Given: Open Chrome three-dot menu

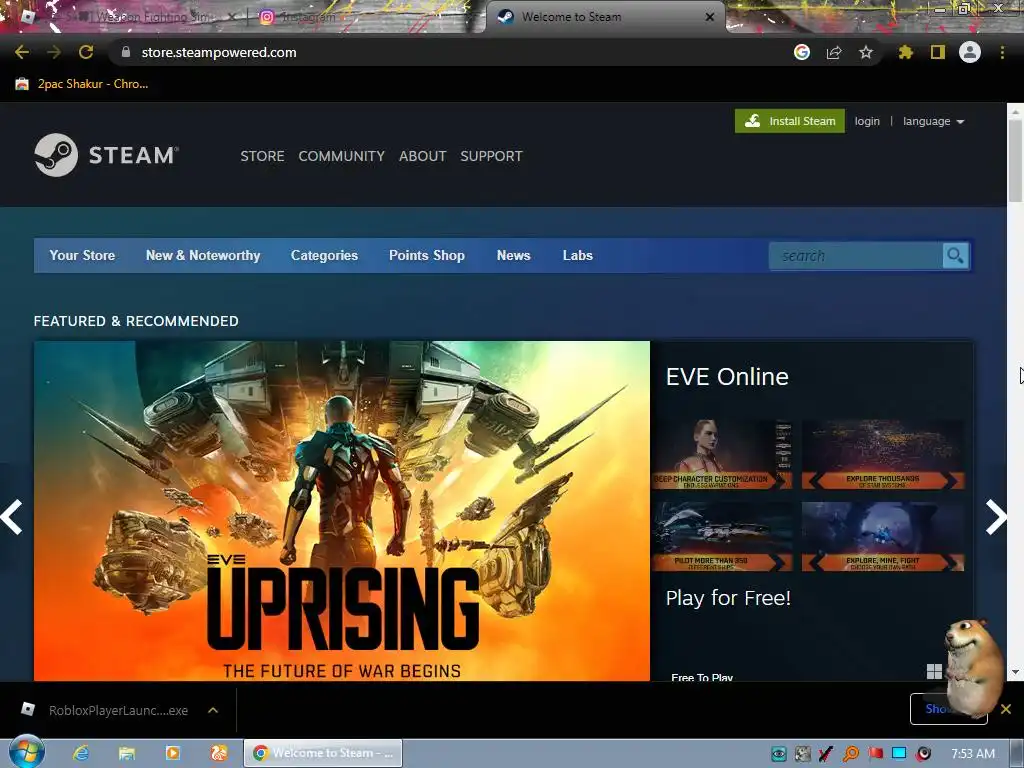Looking at the screenshot, I should [x=1002, y=52].
